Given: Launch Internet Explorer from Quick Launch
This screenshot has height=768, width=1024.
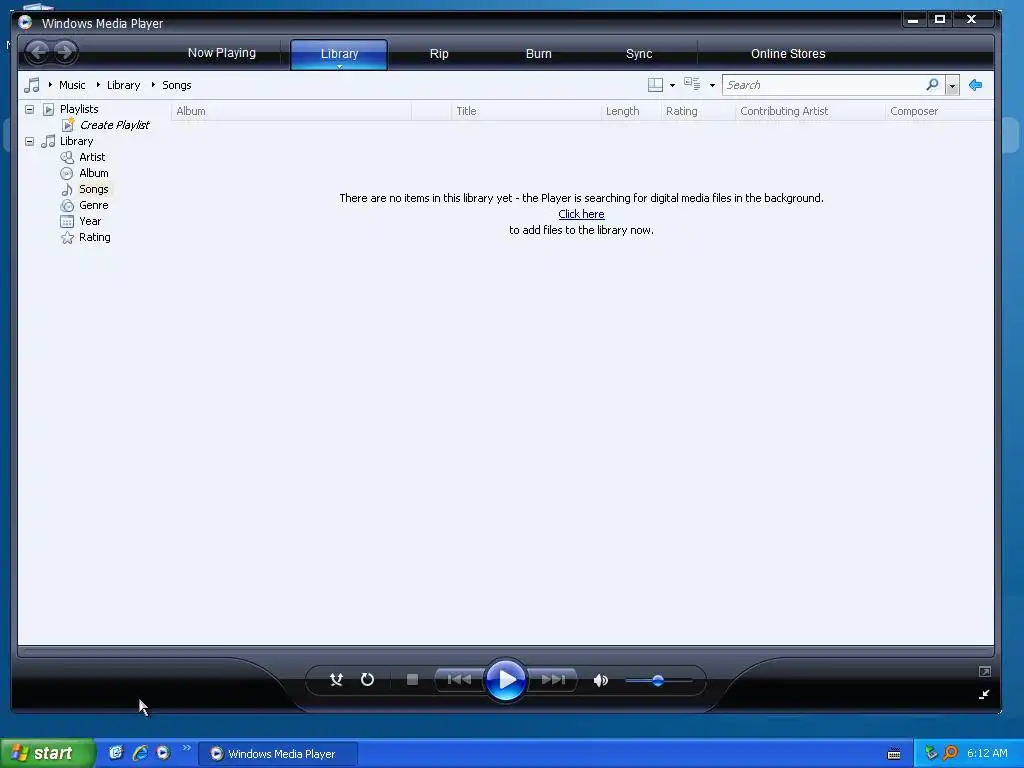Looking at the screenshot, I should (140, 753).
